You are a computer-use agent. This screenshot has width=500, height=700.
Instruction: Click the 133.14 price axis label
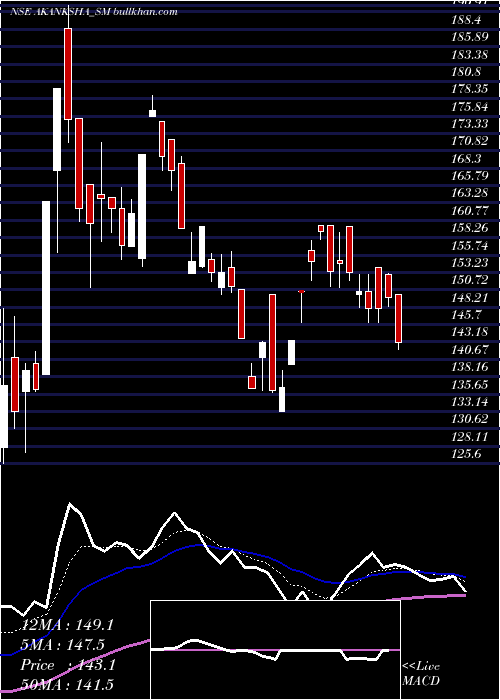click(x=469, y=404)
